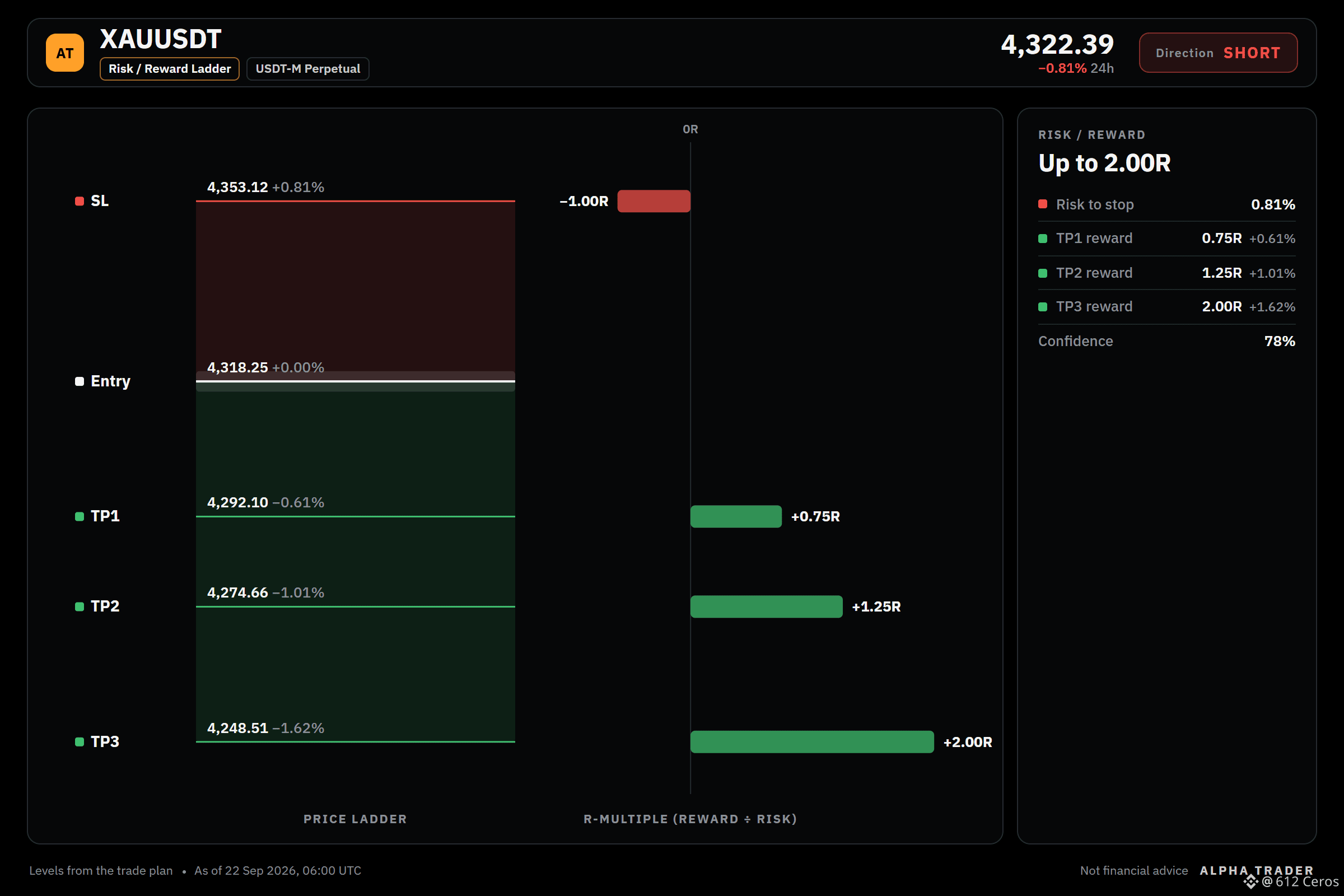The width and height of the screenshot is (1344, 896).
Task: Click the ALPHA TRADER brand label
Action: pyautogui.click(x=1256, y=870)
